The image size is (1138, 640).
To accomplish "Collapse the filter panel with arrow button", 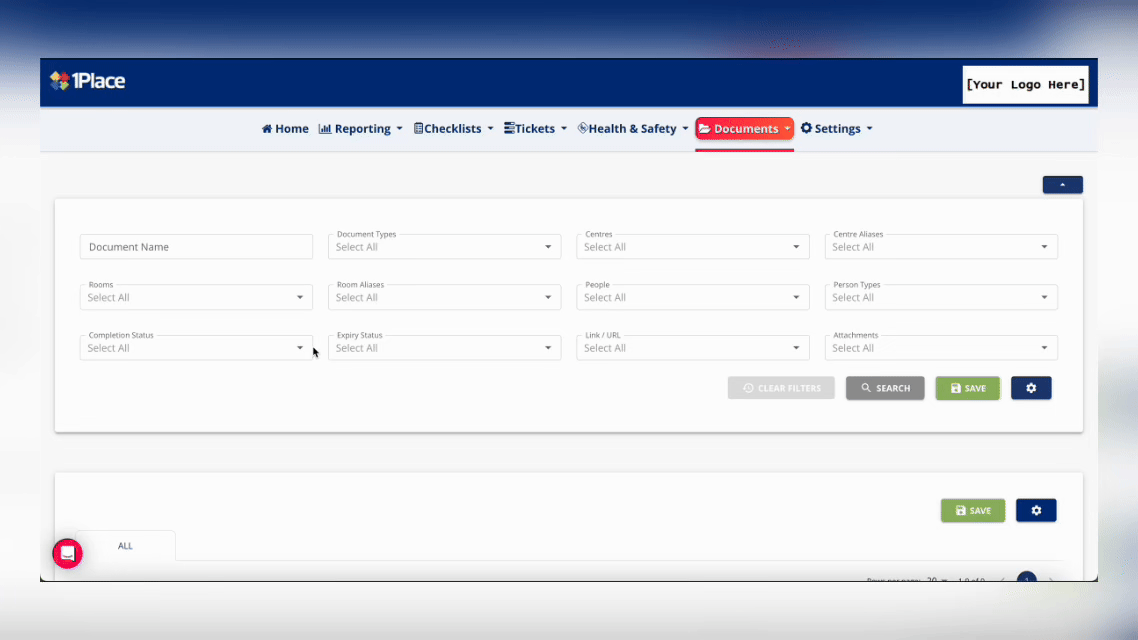I will [1062, 185].
